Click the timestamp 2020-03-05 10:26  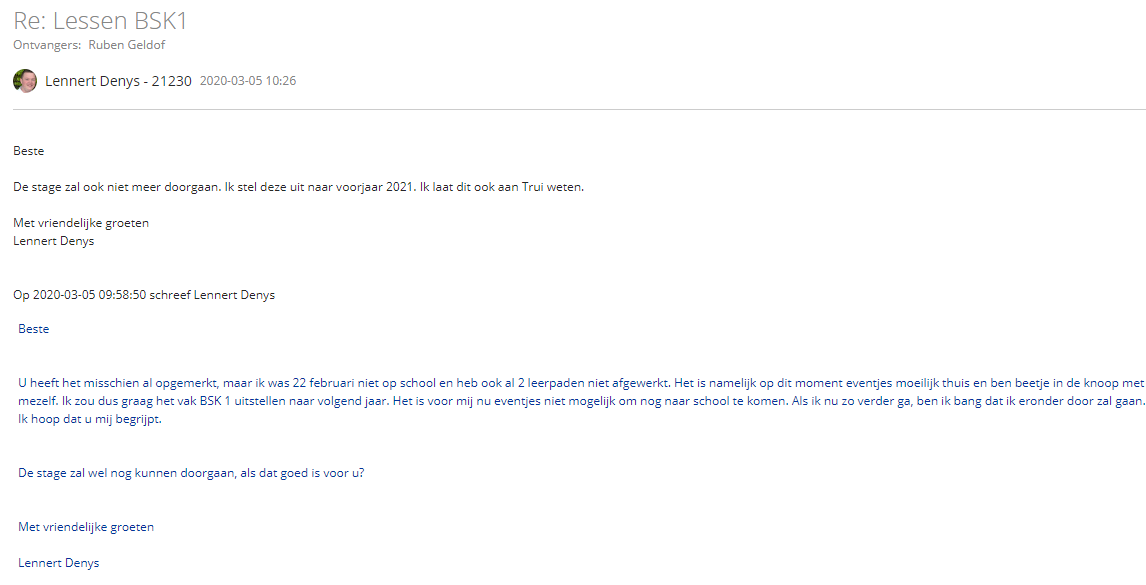point(248,81)
